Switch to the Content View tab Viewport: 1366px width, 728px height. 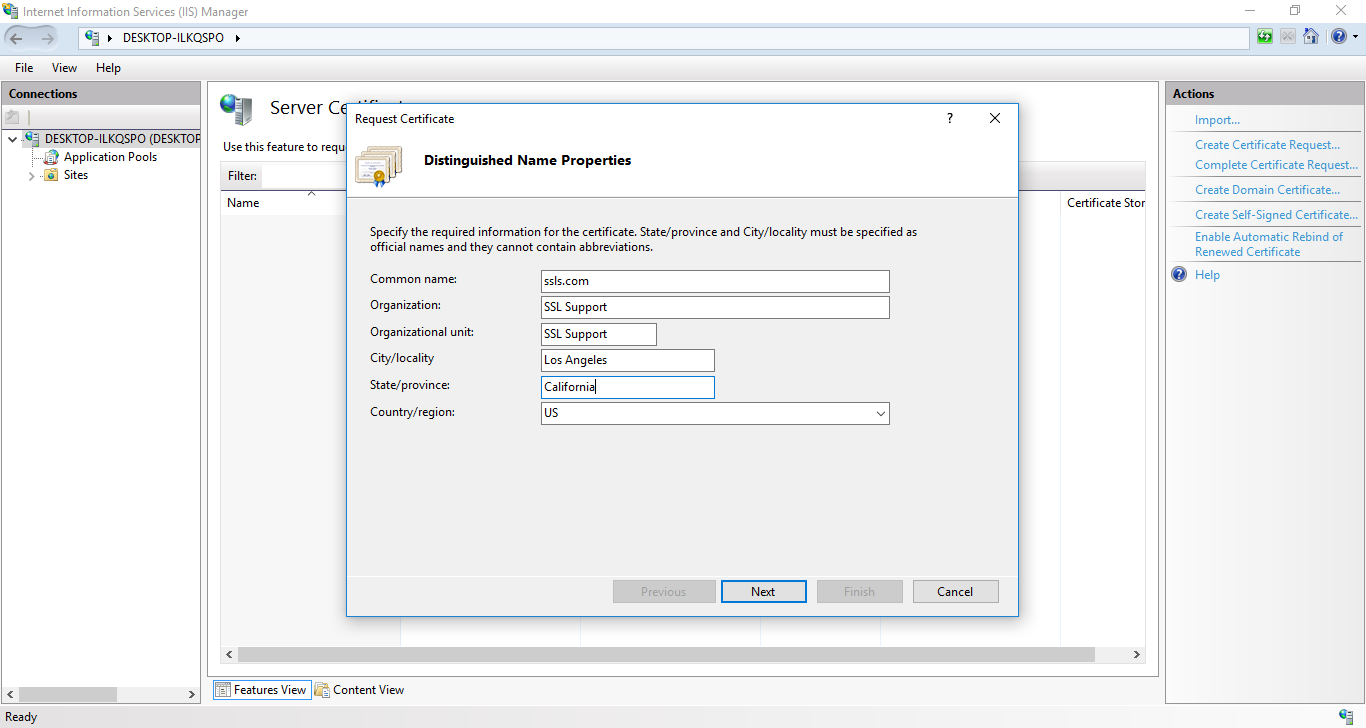(x=360, y=690)
